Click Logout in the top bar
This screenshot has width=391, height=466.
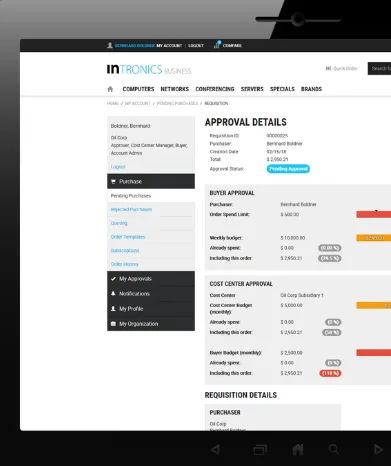coord(196,46)
